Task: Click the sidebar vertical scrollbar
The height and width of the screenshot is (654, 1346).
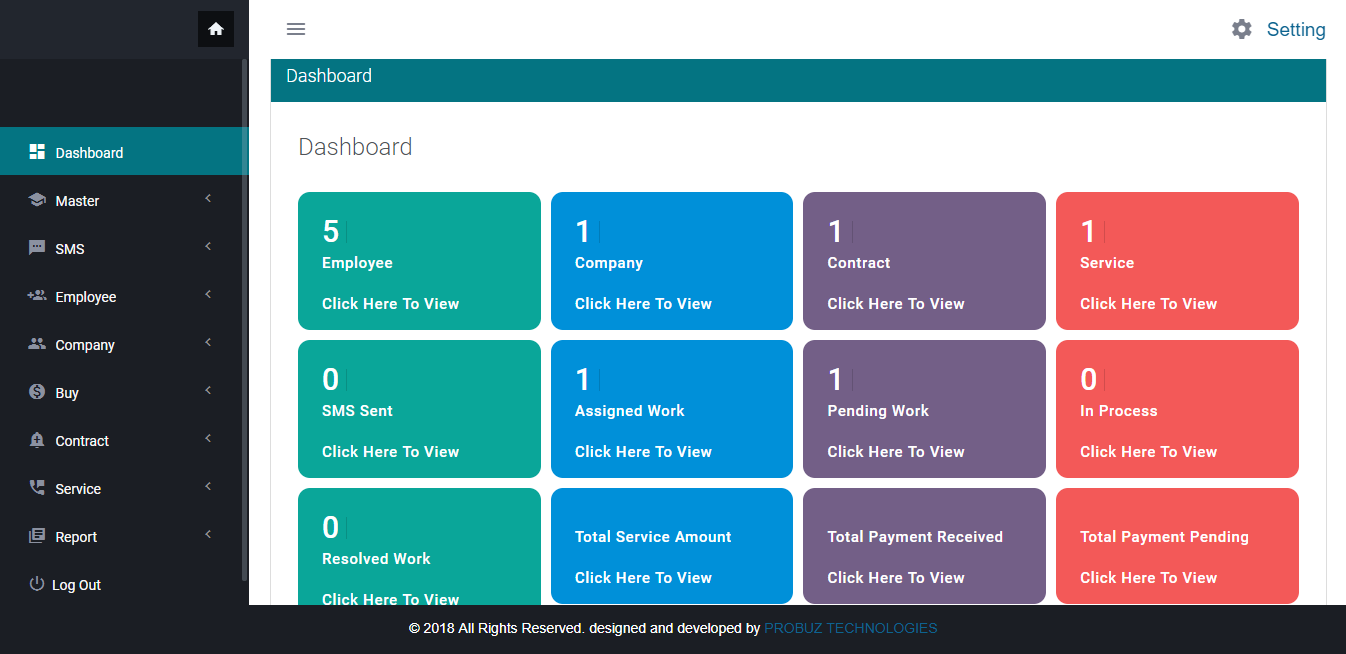Action: coord(245,320)
